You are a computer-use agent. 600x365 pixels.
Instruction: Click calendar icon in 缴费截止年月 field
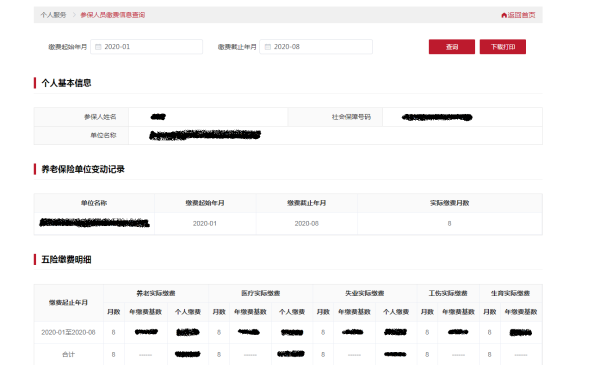[268, 47]
